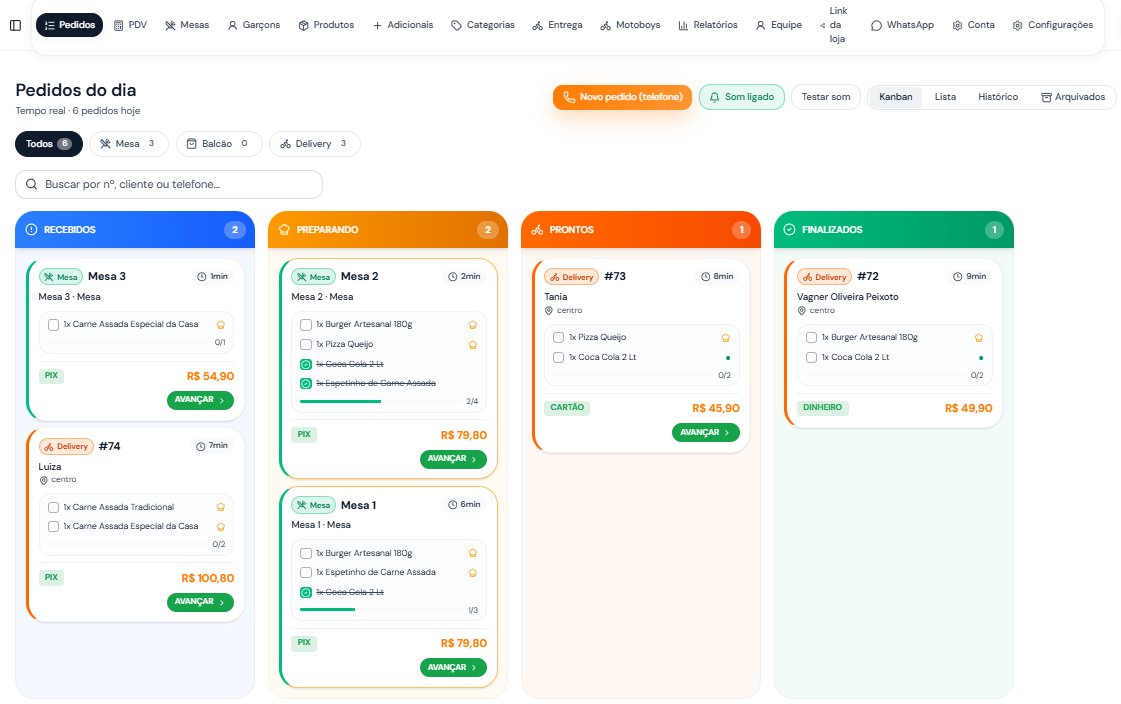This screenshot has height=704, width=1121.
Task: Filter orders by Delivery
Action: click(x=315, y=144)
